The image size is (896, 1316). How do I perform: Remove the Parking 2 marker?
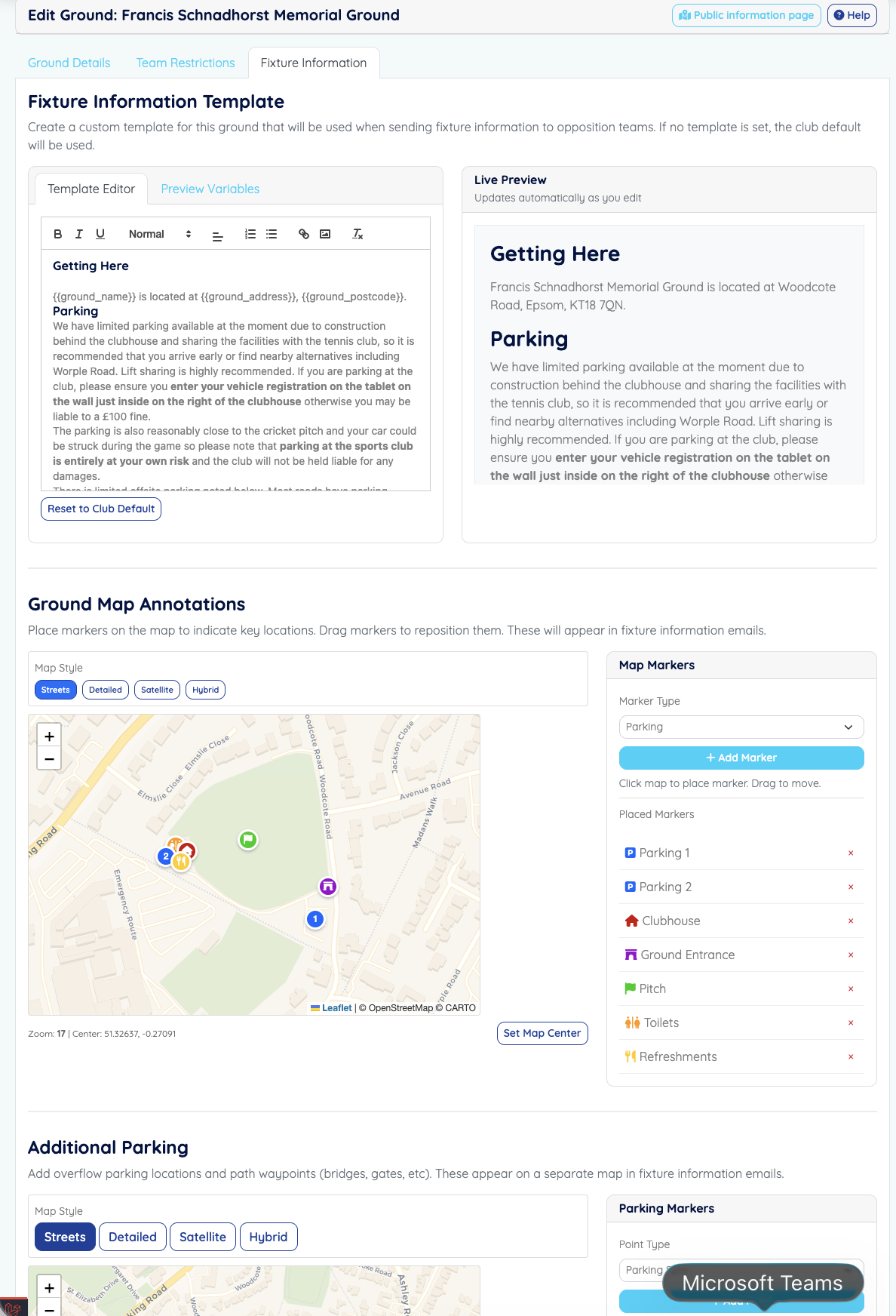(851, 887)
